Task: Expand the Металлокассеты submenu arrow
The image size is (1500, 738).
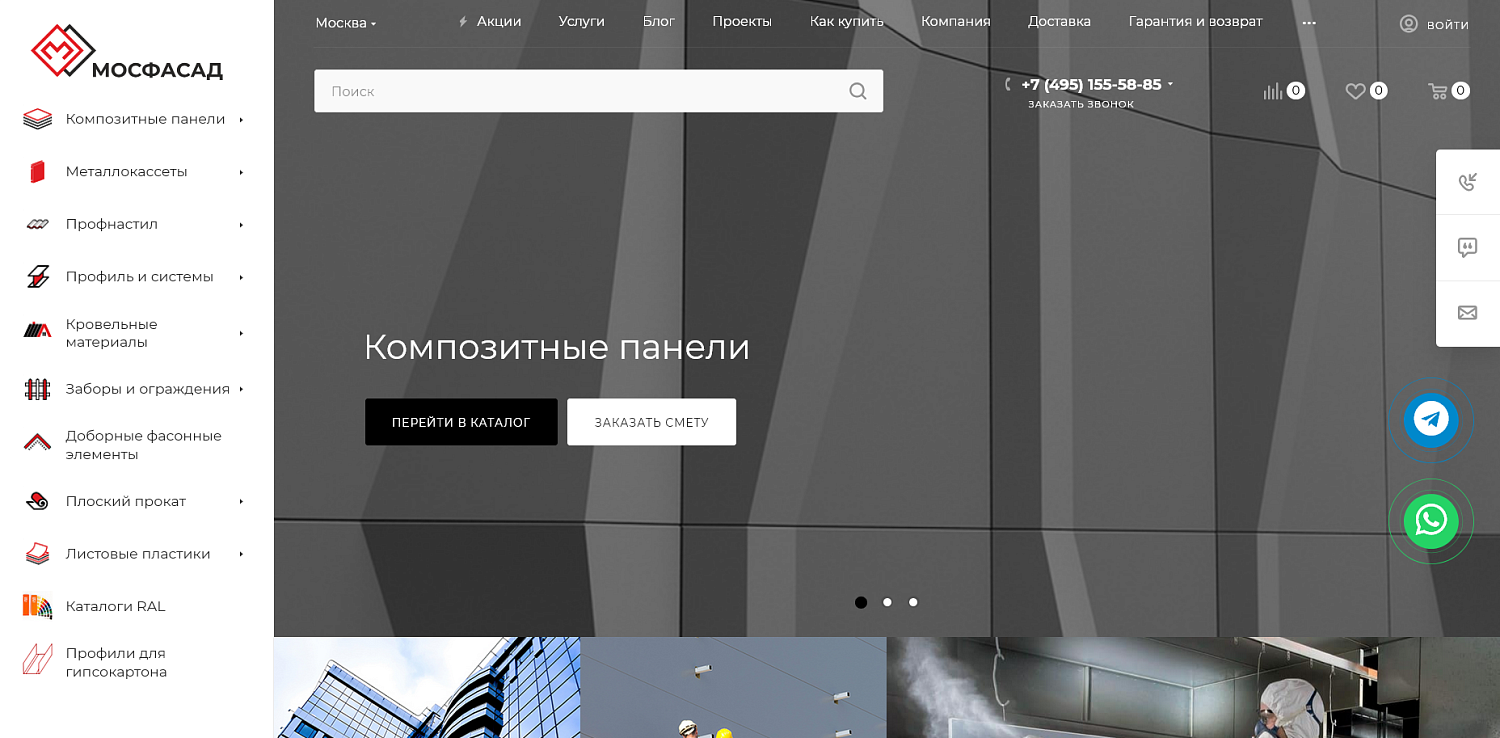Action: (241, 172)
